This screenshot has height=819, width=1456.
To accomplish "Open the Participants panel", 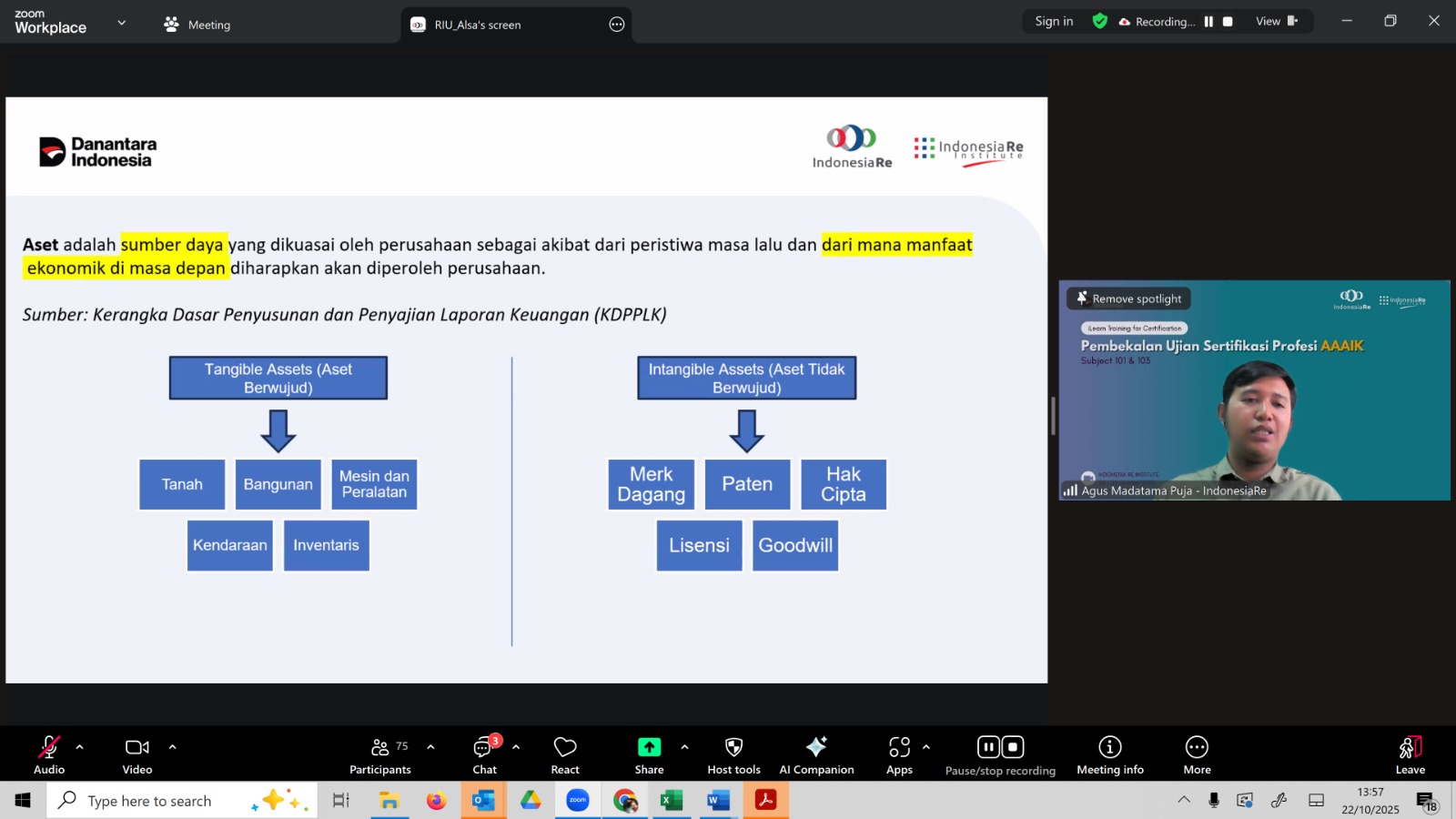I will (x=379, y=755).
